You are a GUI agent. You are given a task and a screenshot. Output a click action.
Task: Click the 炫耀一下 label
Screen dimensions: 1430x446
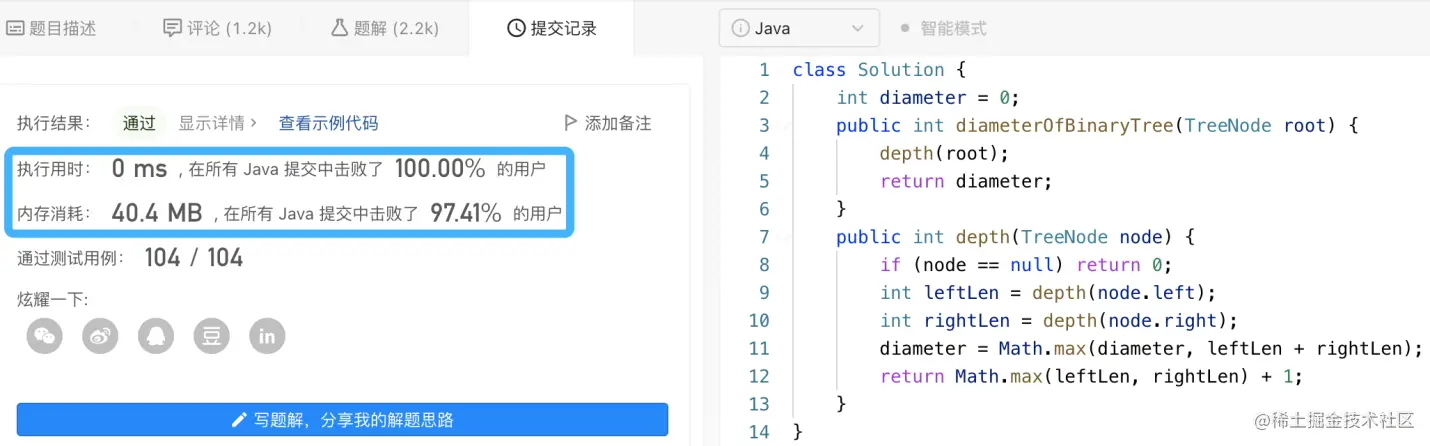(x=53, y=299)
